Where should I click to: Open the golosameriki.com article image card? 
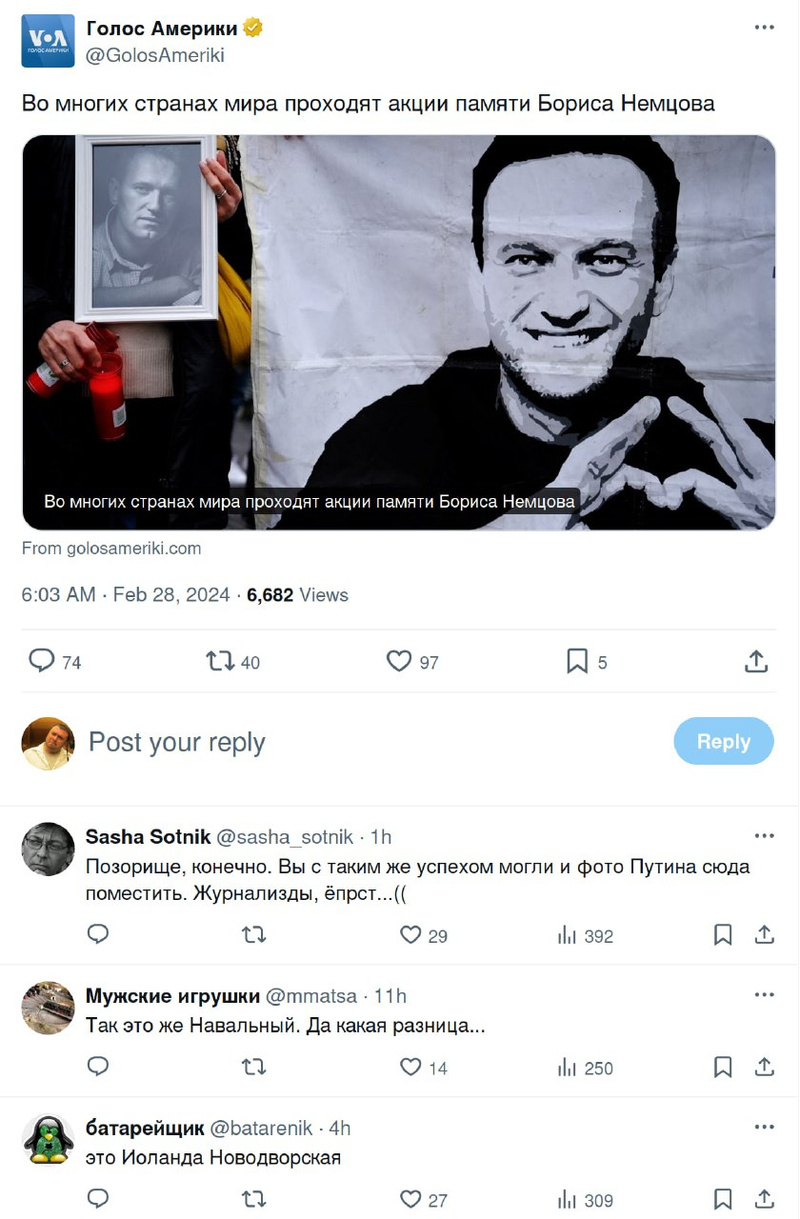398,332
